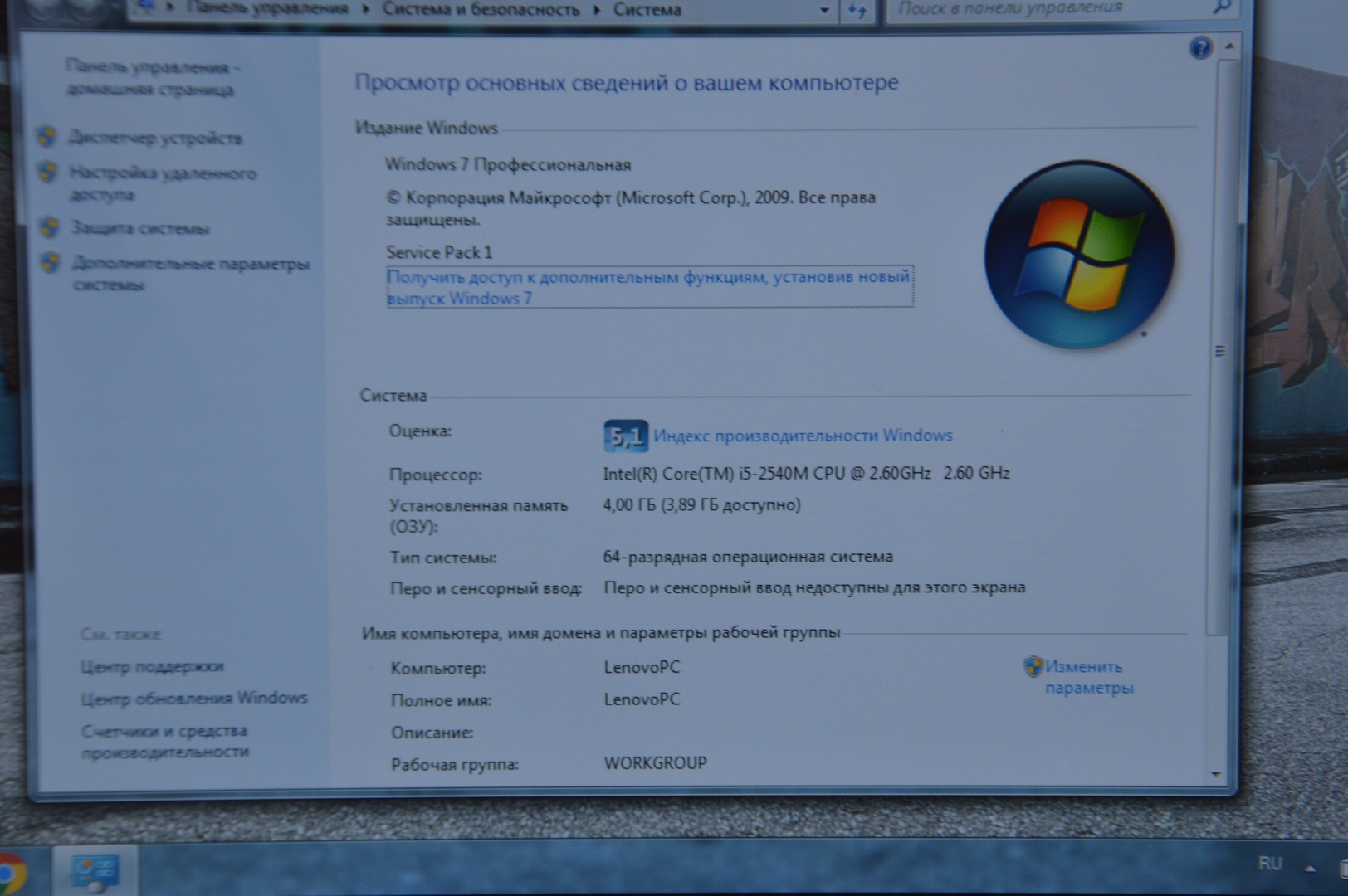Click 64-разрядная операционная система text
Screen dimensions: 1348x896
748,557
